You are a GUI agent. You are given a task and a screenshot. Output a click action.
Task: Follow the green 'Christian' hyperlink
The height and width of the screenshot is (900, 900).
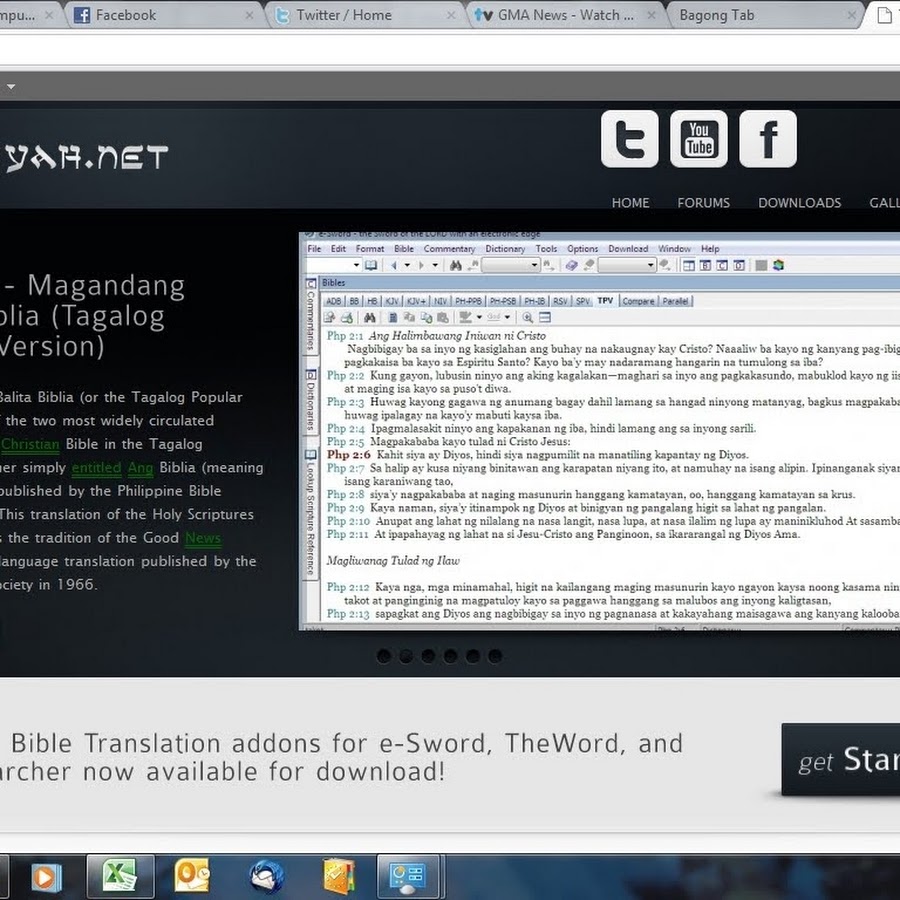(x=30, y=444)
